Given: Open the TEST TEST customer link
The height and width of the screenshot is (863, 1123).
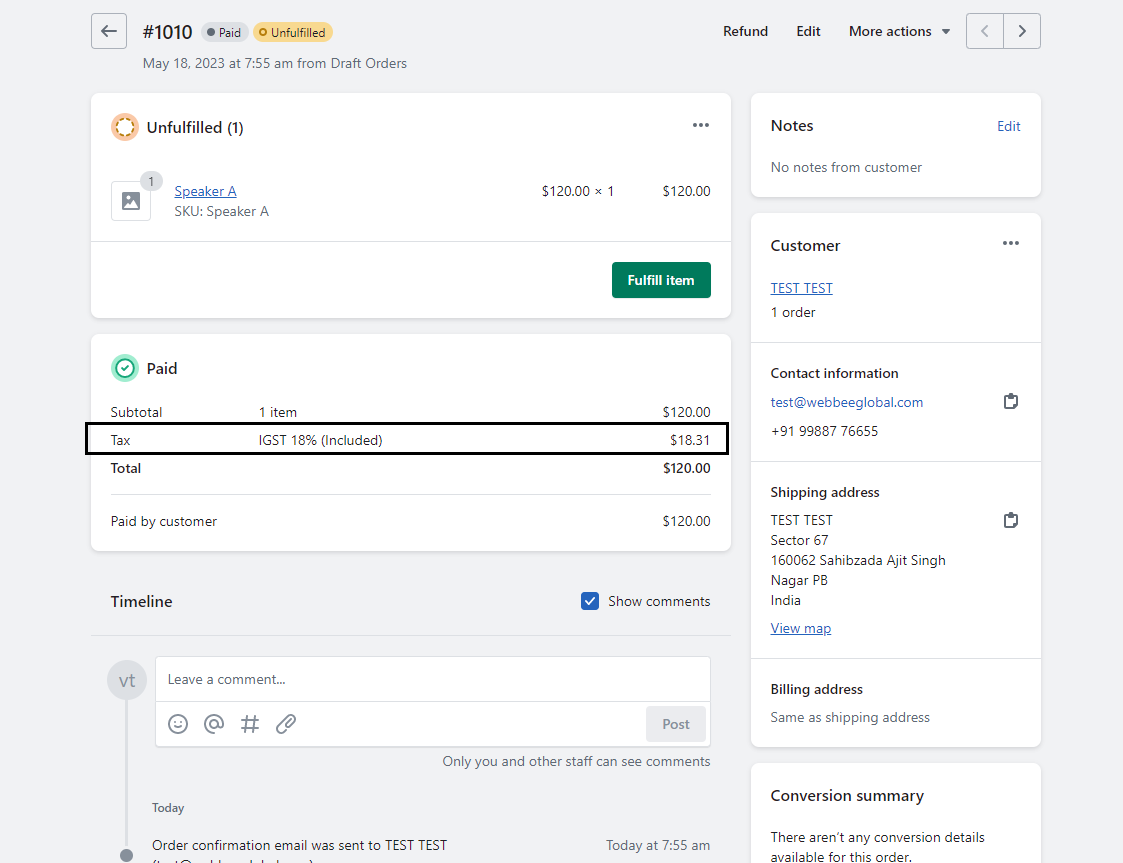Looking at the screenshot, I should (801, 288).
